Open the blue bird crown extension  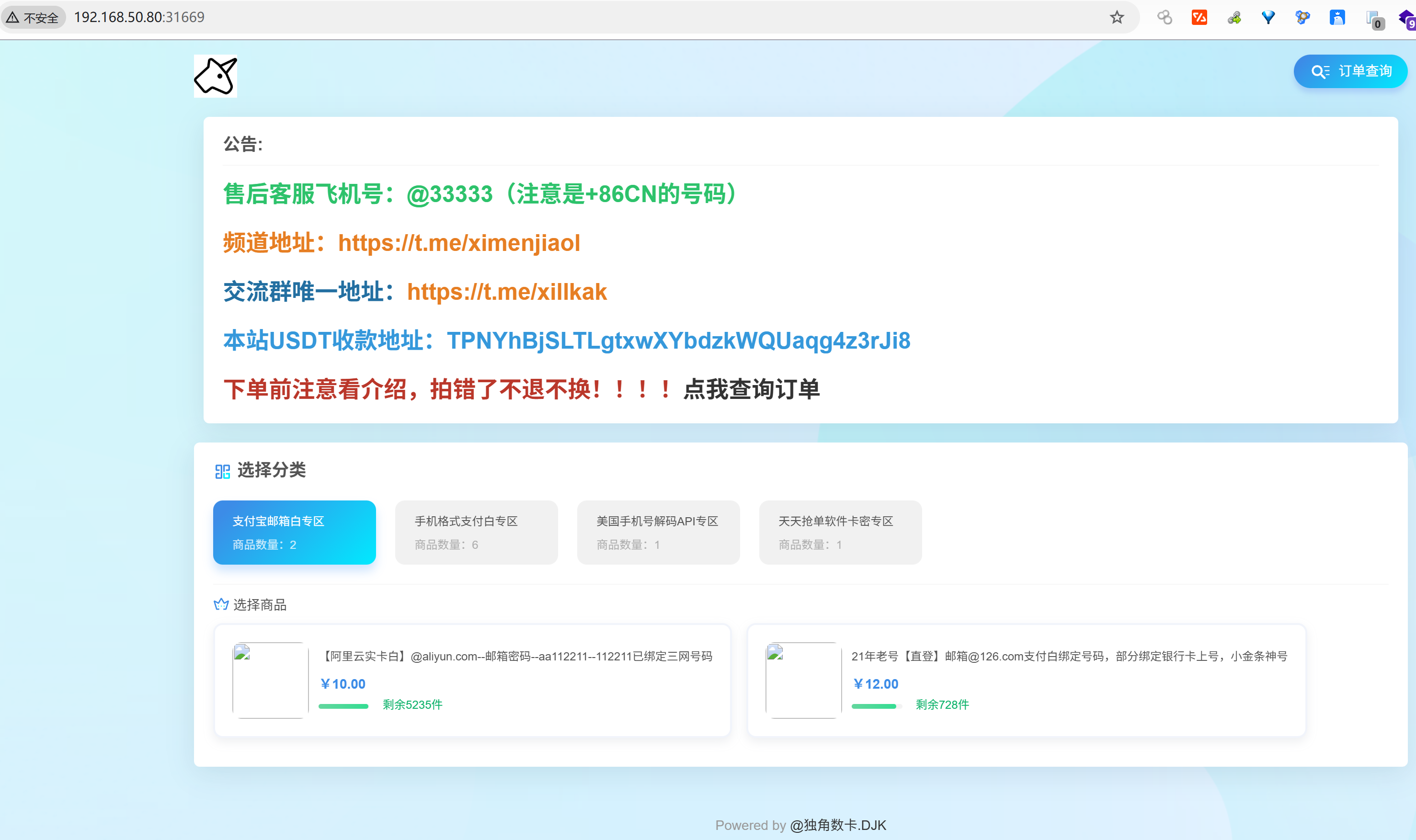coord(1337,18)
